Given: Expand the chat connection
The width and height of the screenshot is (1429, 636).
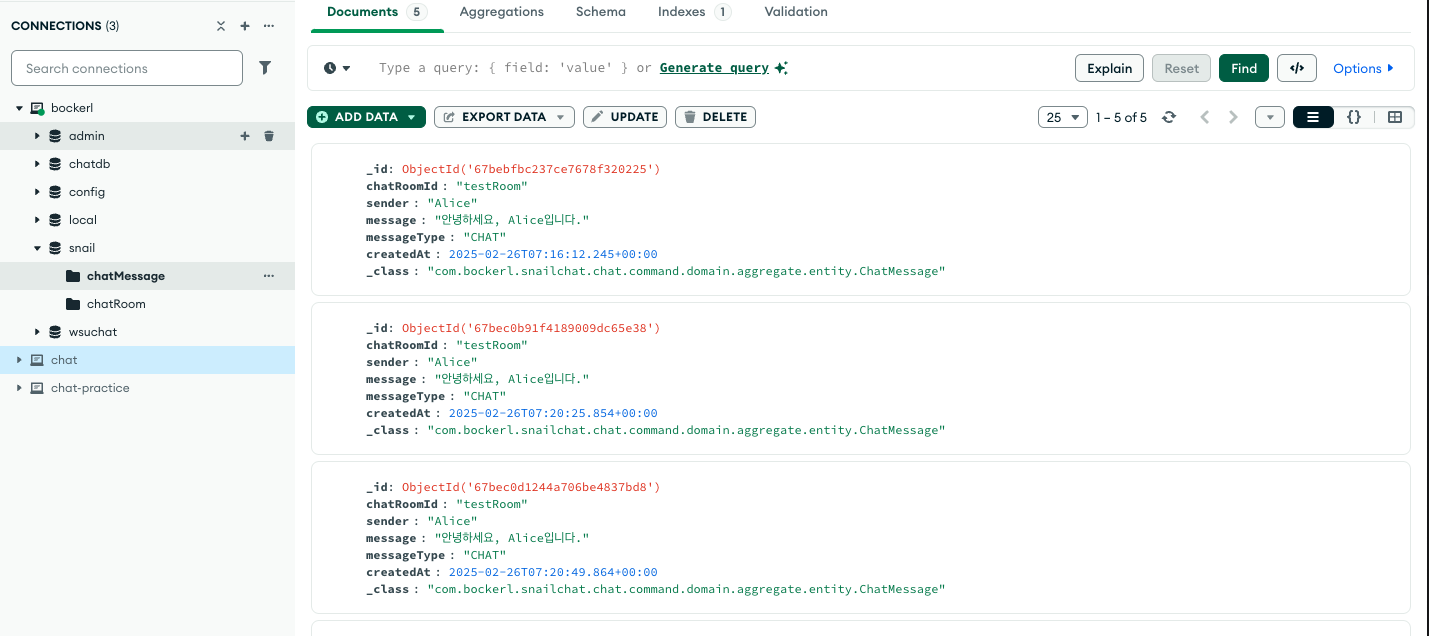Looking at the screenshot, I should 19,360.
